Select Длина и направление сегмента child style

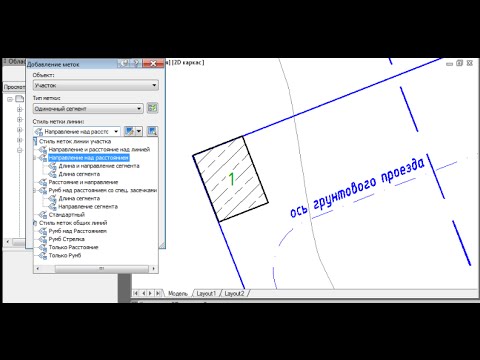coord(99,166)
